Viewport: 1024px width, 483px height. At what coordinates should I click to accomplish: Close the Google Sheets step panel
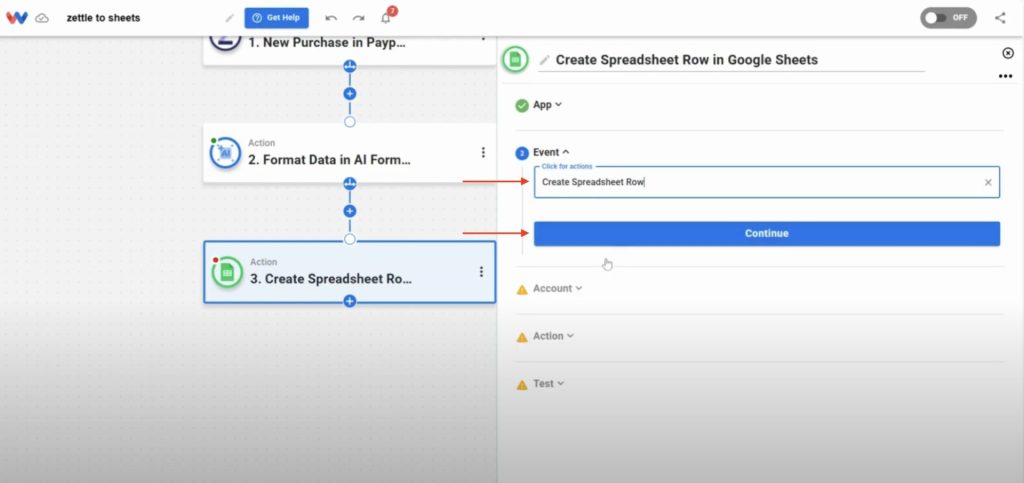1008,53
